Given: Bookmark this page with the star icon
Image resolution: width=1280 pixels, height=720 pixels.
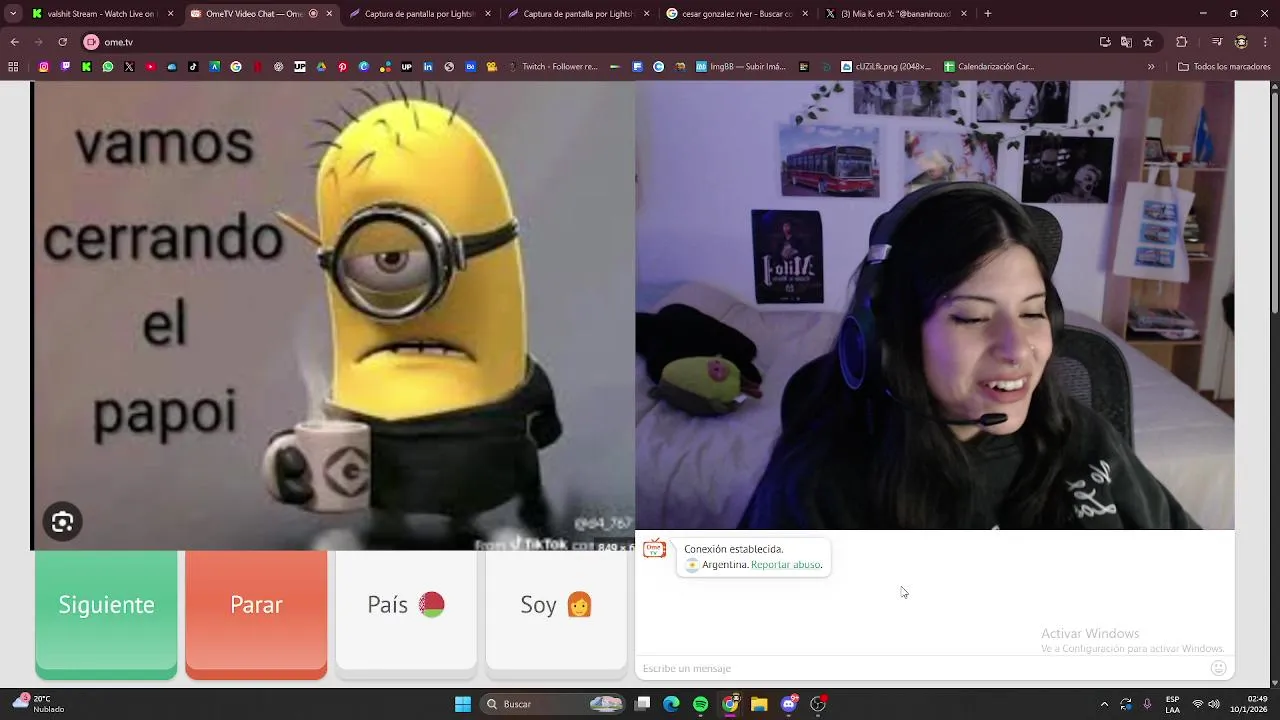Looking at the screenshot, I should (x=1148, y=42).
